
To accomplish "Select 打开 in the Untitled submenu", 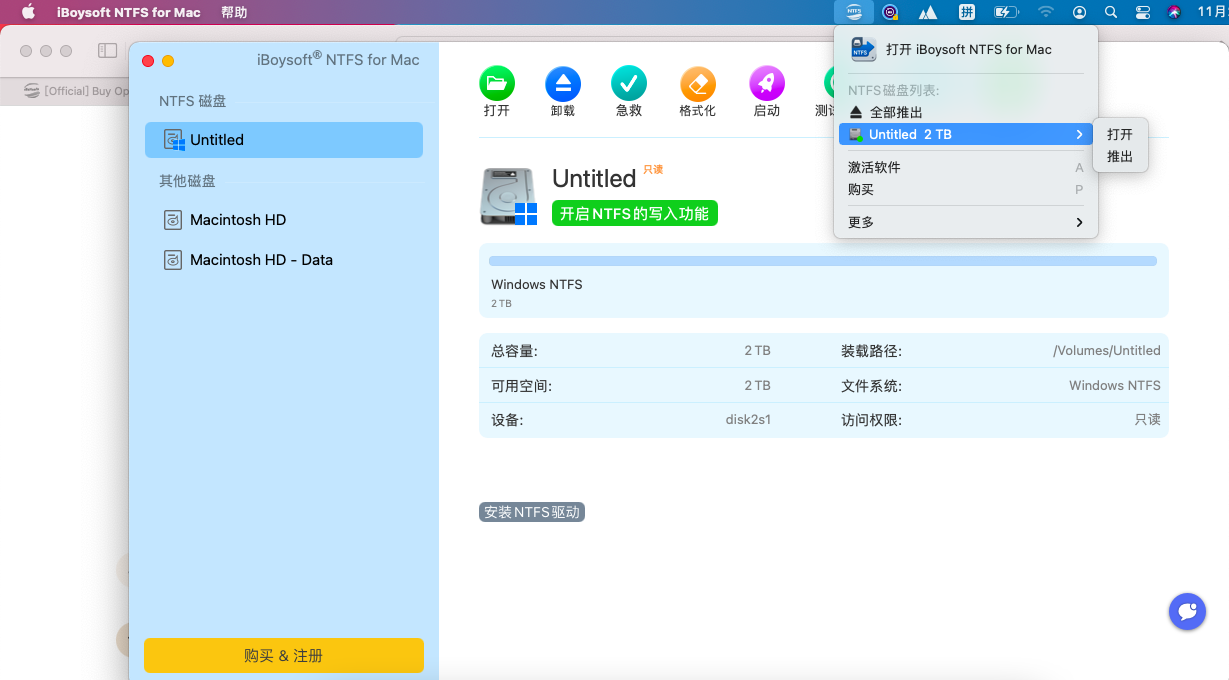I will point(1120,134).
